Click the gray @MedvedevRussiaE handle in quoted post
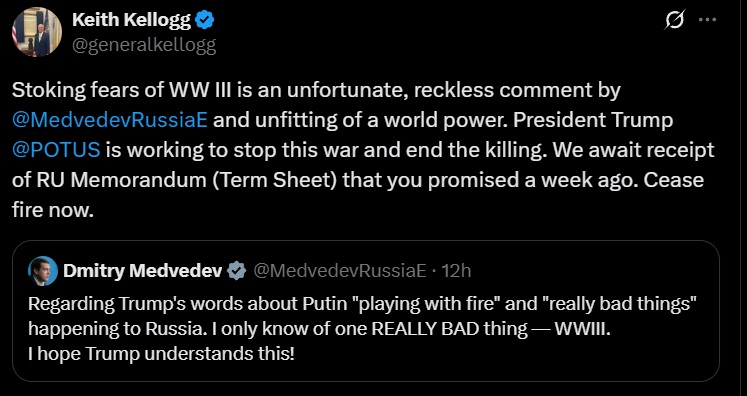The image size is (747, 396). tap(340, 271)
